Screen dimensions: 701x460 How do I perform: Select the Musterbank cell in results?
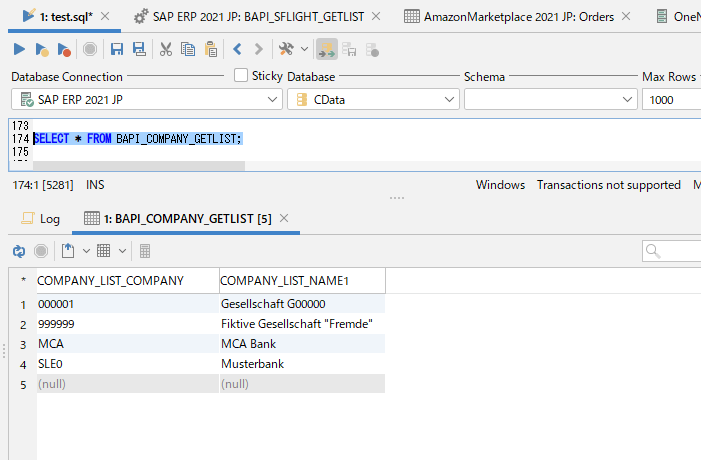(252, 364)
